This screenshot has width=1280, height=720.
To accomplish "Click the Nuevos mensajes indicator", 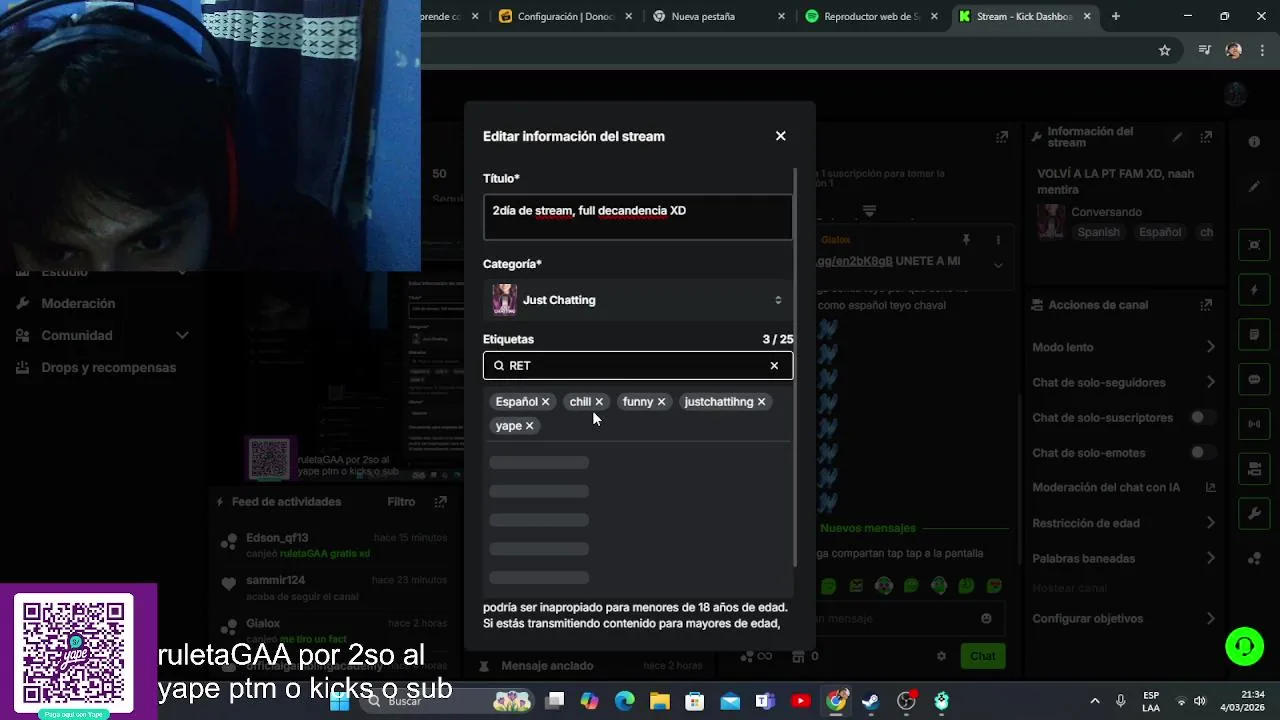I will (868, 528).
